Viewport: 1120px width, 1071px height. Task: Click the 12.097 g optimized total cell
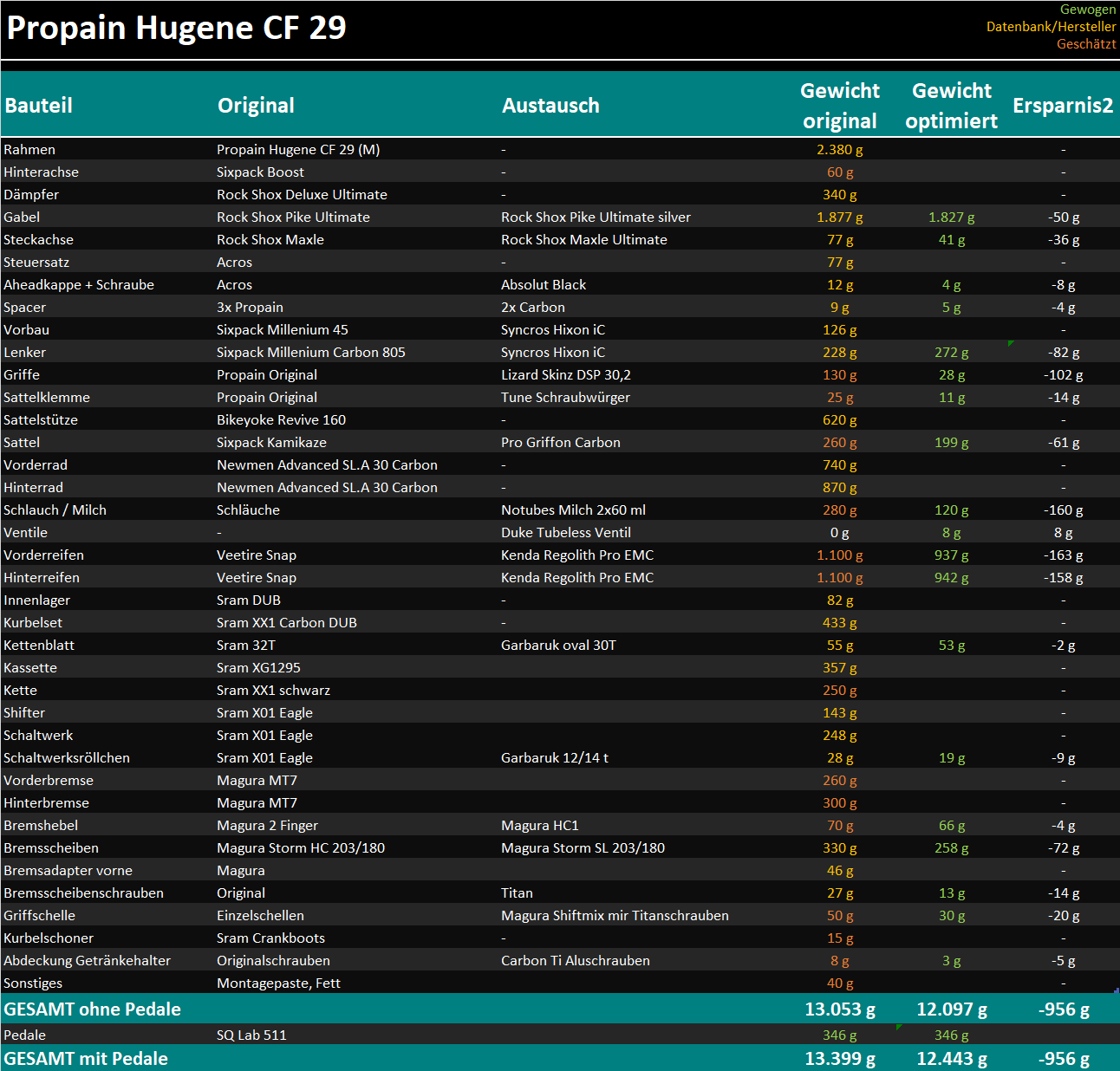(952, 1009)
